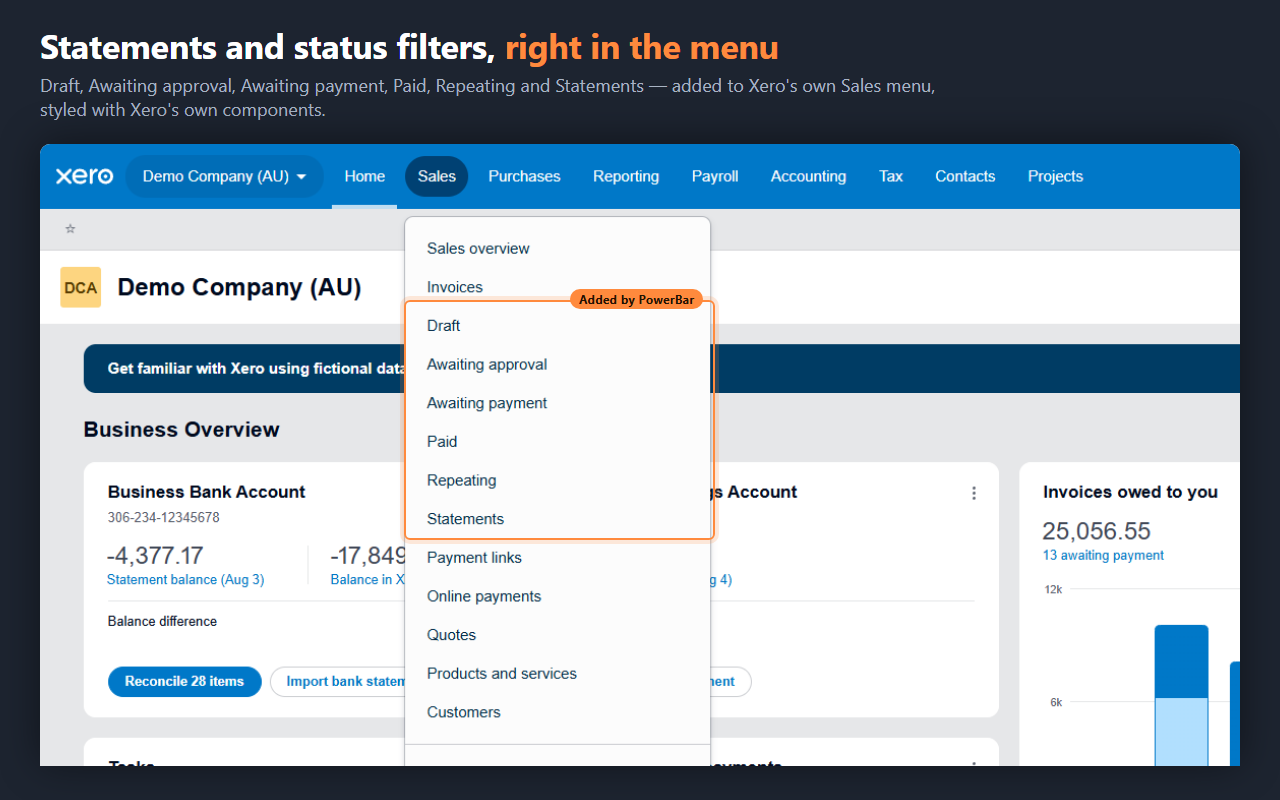Image resolution: width=1280 pixels, height=800 pixels.
Task: Choose Online payments in the menu
Action: [557, 597]
